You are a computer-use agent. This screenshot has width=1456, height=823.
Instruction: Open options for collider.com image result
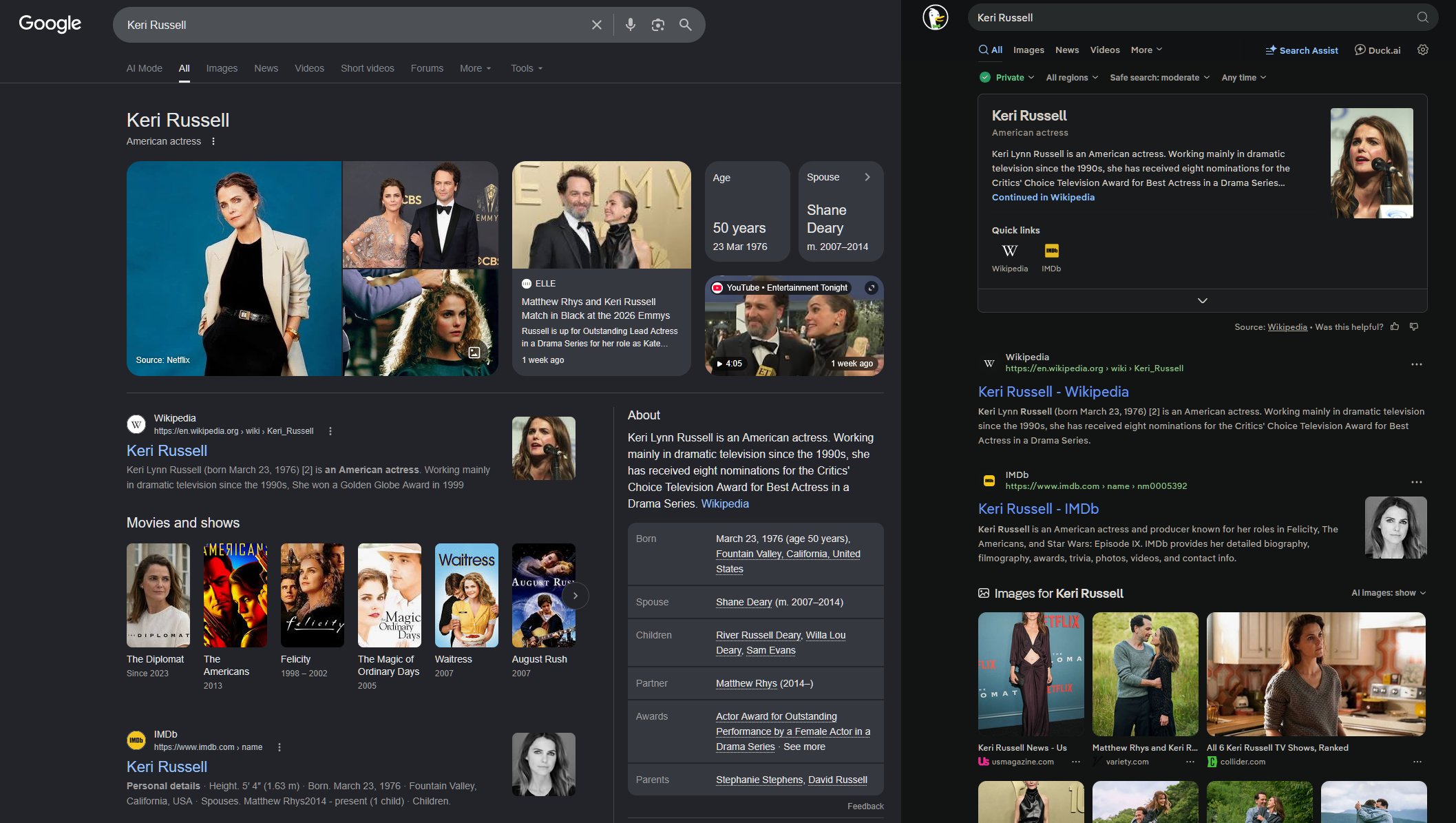tap(1417, 762)
